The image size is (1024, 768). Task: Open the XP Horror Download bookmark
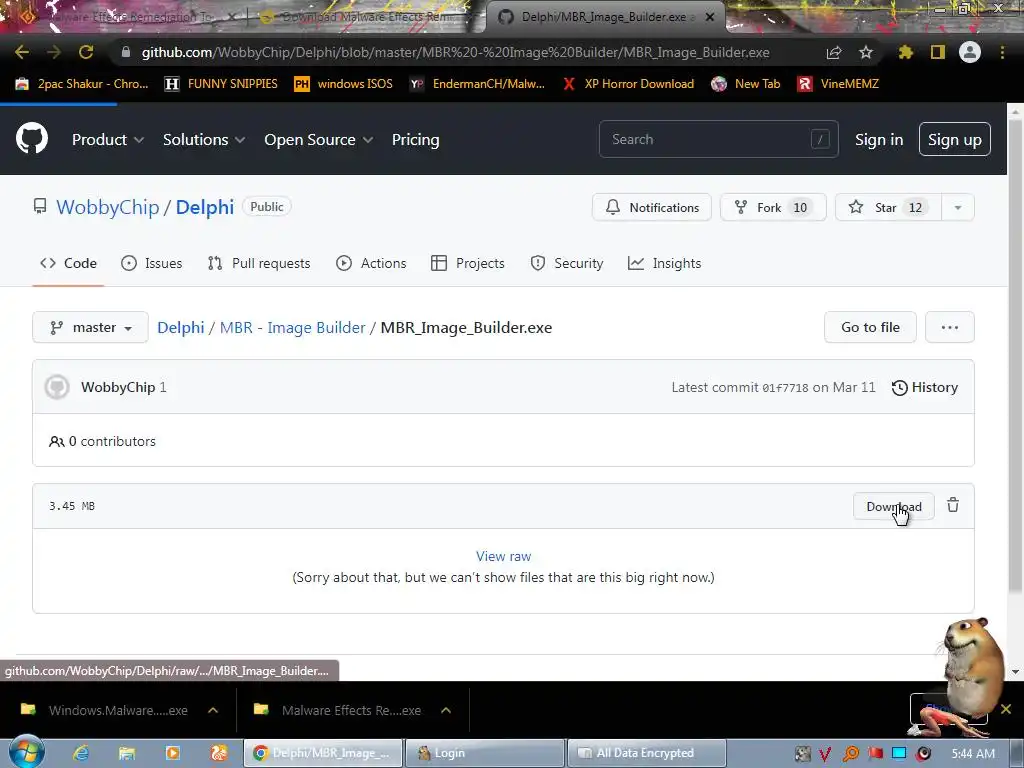click(x=628, y=84)
